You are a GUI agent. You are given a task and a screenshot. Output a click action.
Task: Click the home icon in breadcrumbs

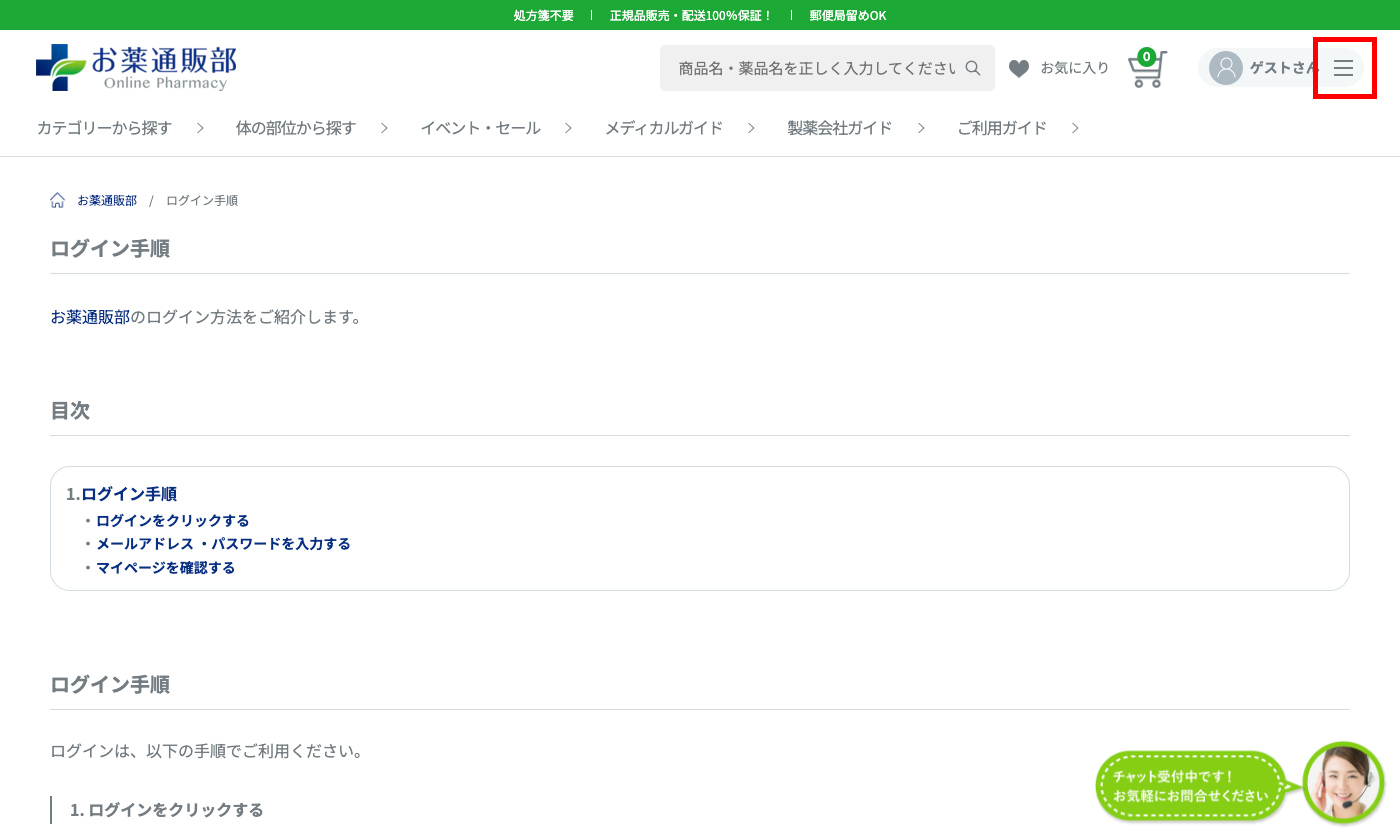pyautogui.click(x=57, y=199)
